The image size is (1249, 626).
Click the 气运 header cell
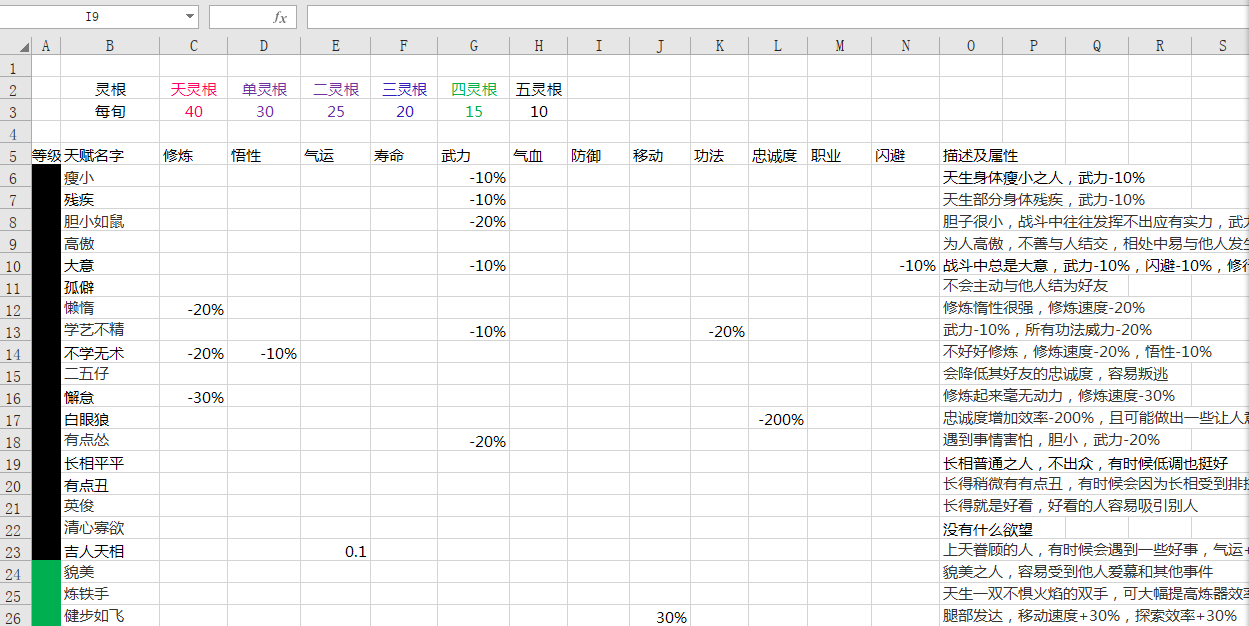pos(335,155)
